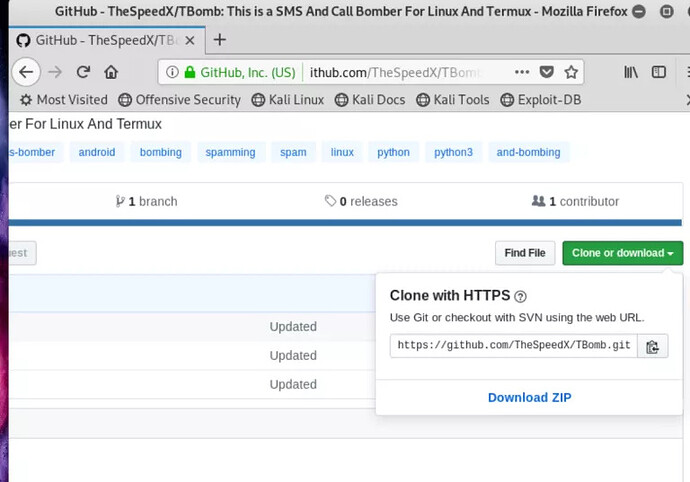Open the Most Visited bookmarks folder

pos(63,100)
